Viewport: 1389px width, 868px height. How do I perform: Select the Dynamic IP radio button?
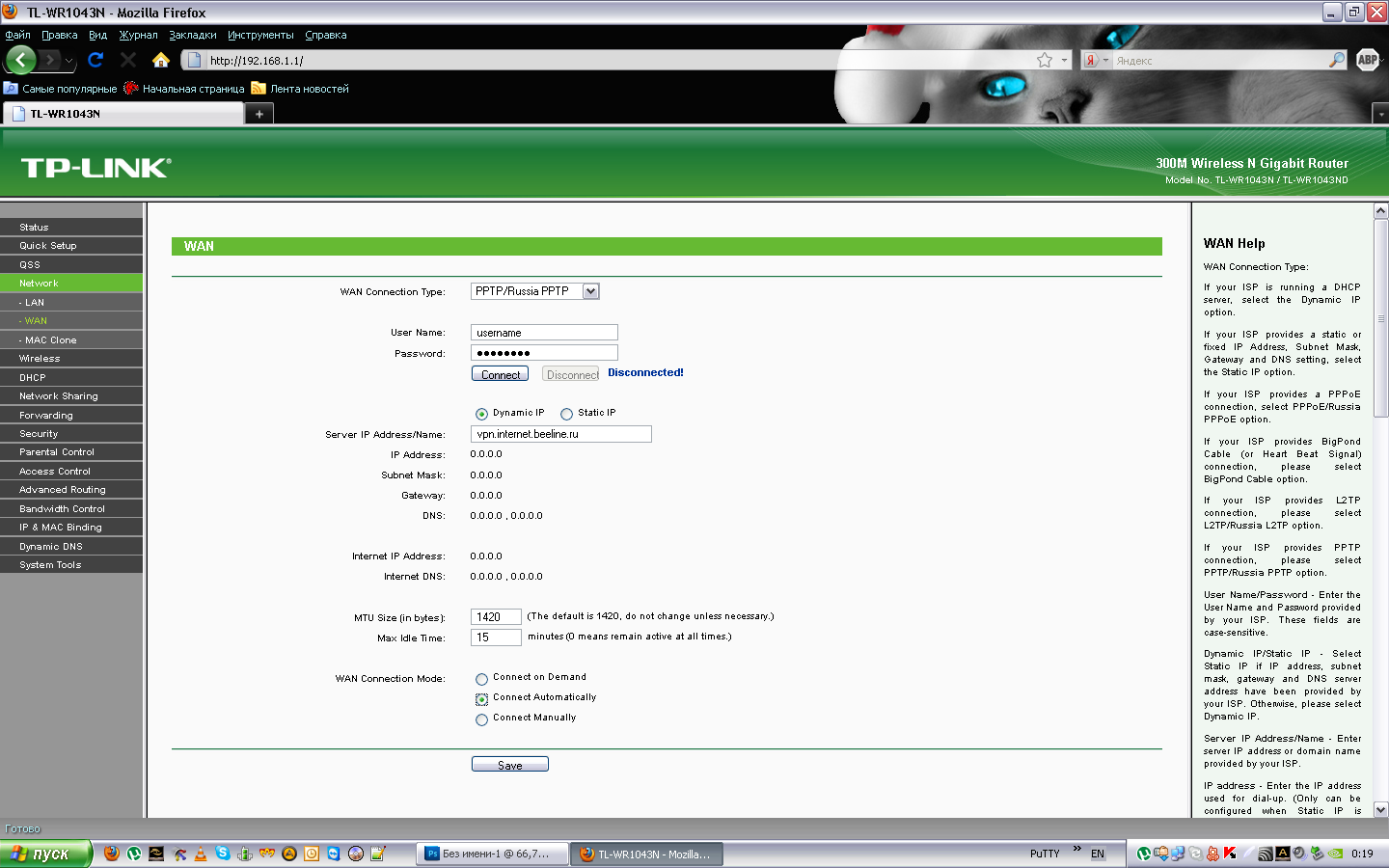pos(481,414)
